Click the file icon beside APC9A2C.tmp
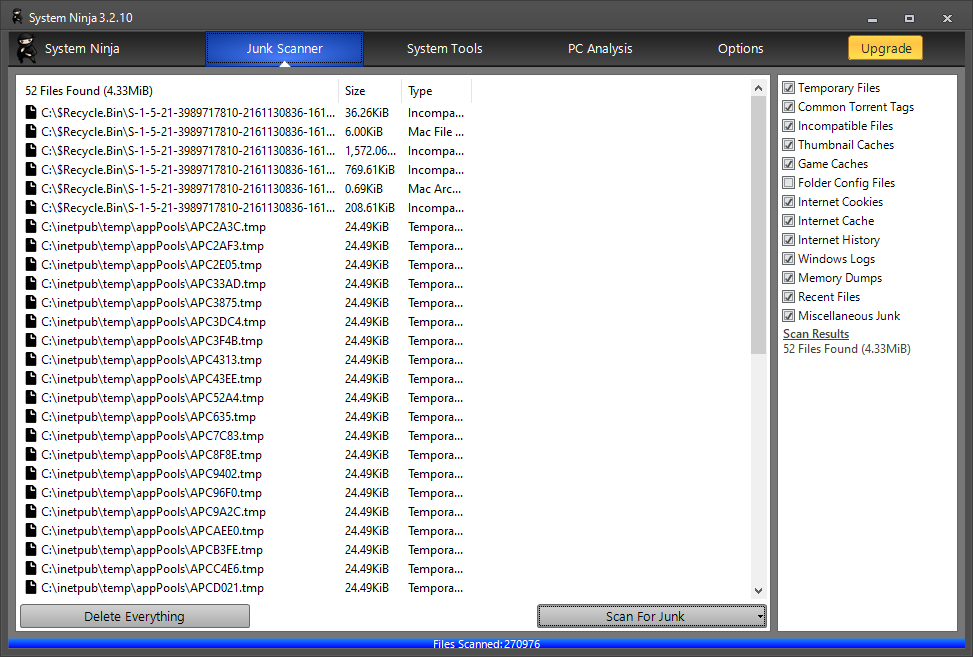Image resolution: width=973 pixels, height=657 pixels. 30,511
